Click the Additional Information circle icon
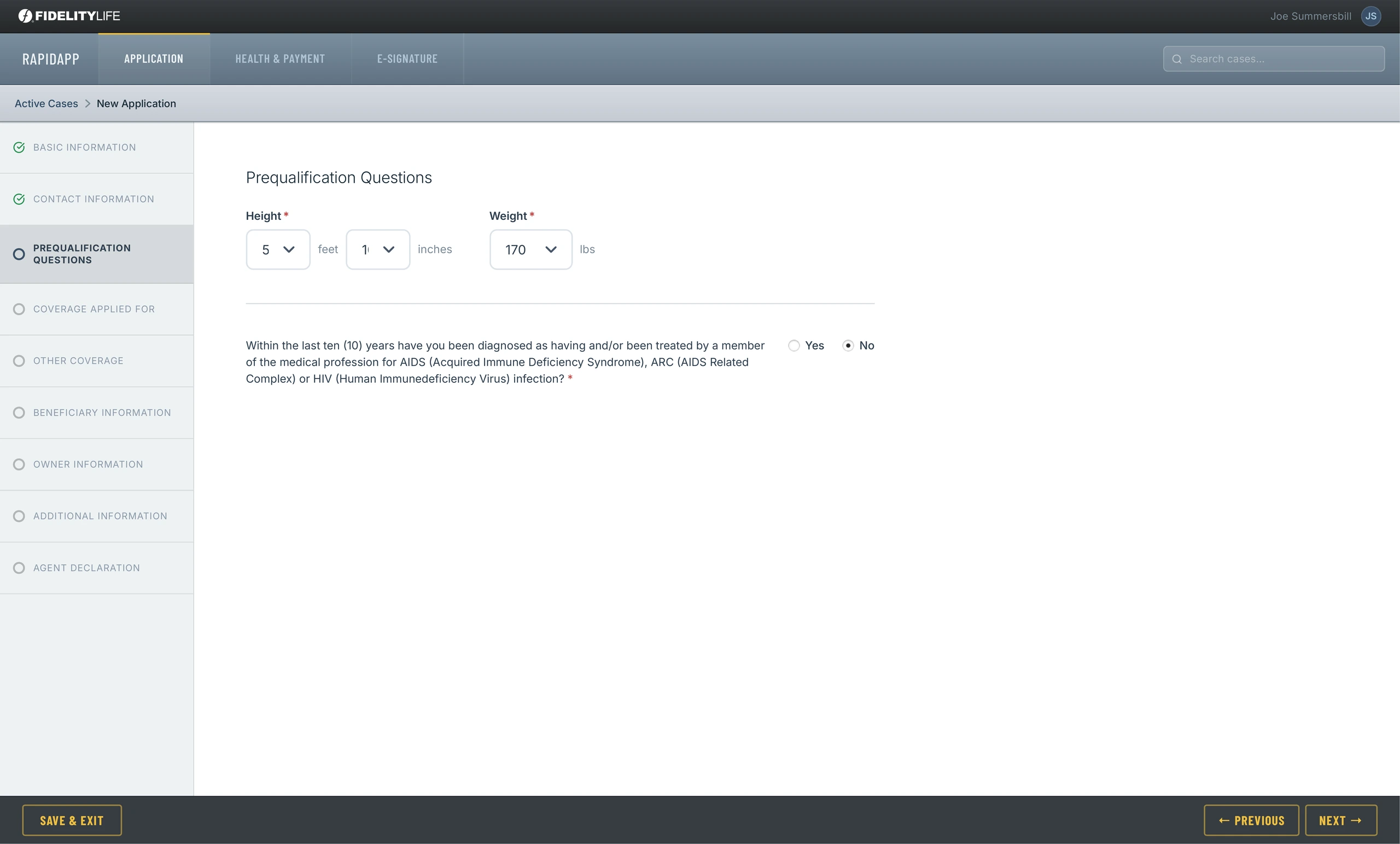 click(19, 516)
